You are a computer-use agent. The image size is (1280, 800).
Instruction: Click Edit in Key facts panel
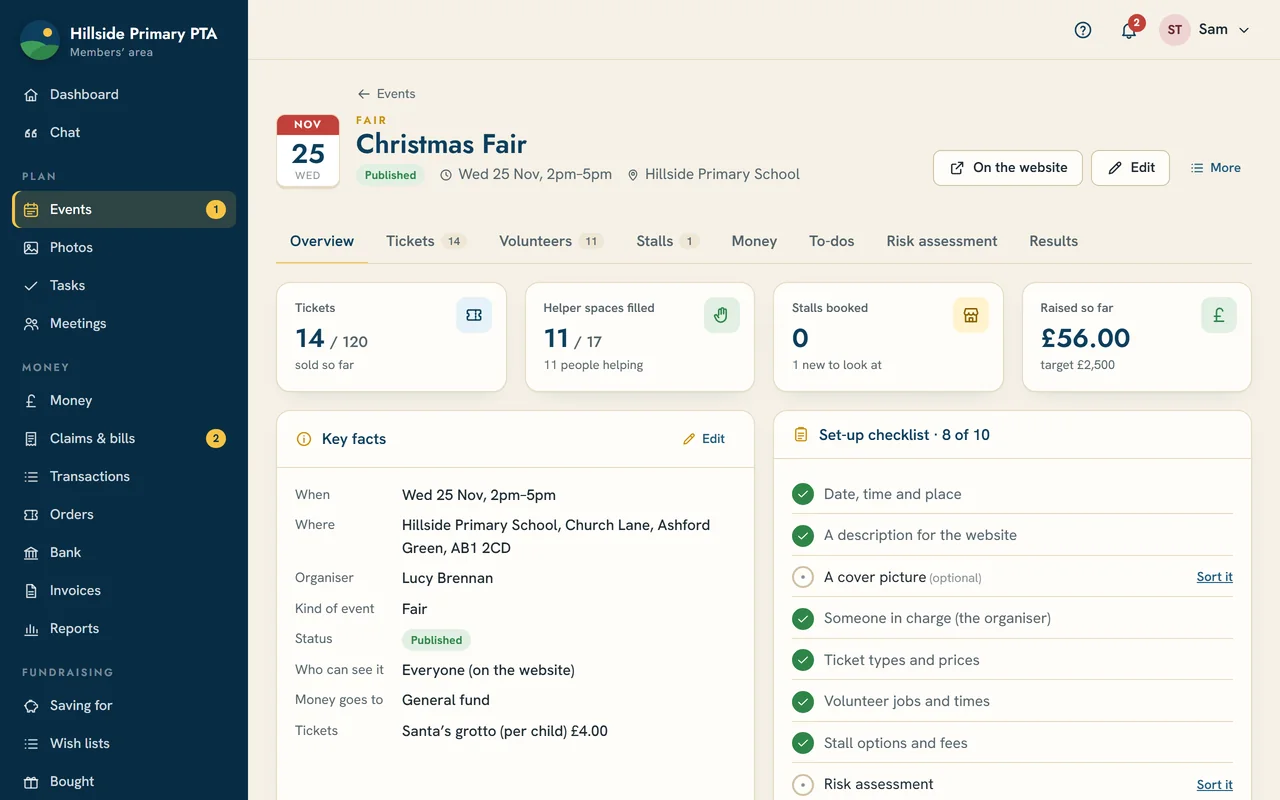[x=704, y=439]
